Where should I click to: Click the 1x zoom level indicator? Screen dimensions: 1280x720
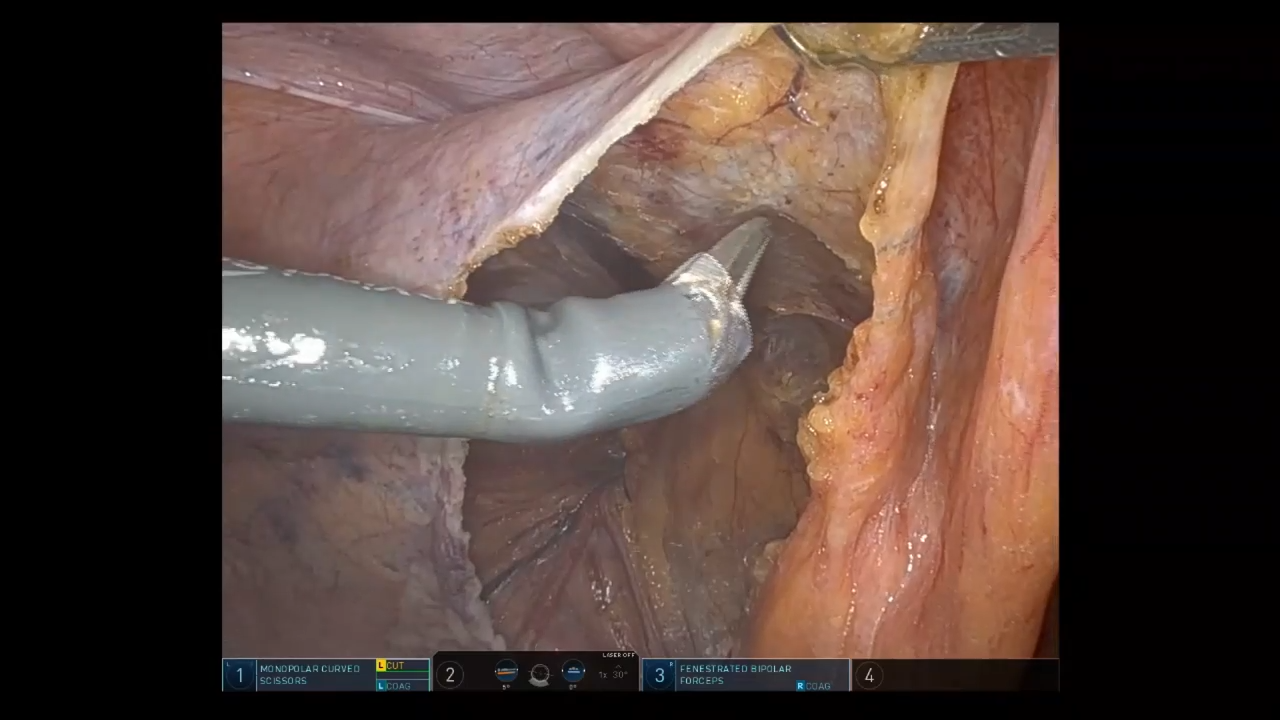[x=602, y=675]
